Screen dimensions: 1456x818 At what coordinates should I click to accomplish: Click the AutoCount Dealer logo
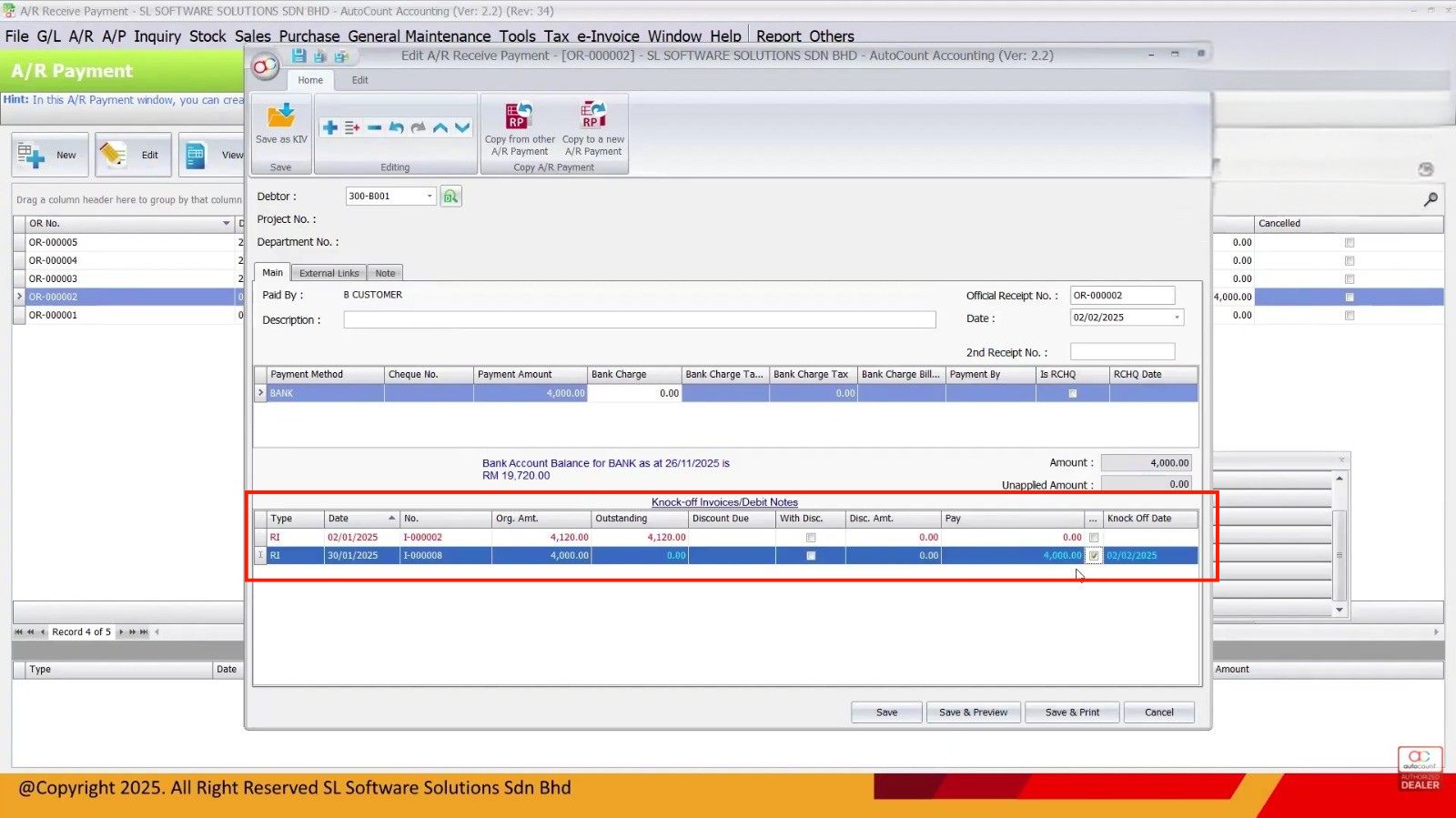pos(1420,769)
